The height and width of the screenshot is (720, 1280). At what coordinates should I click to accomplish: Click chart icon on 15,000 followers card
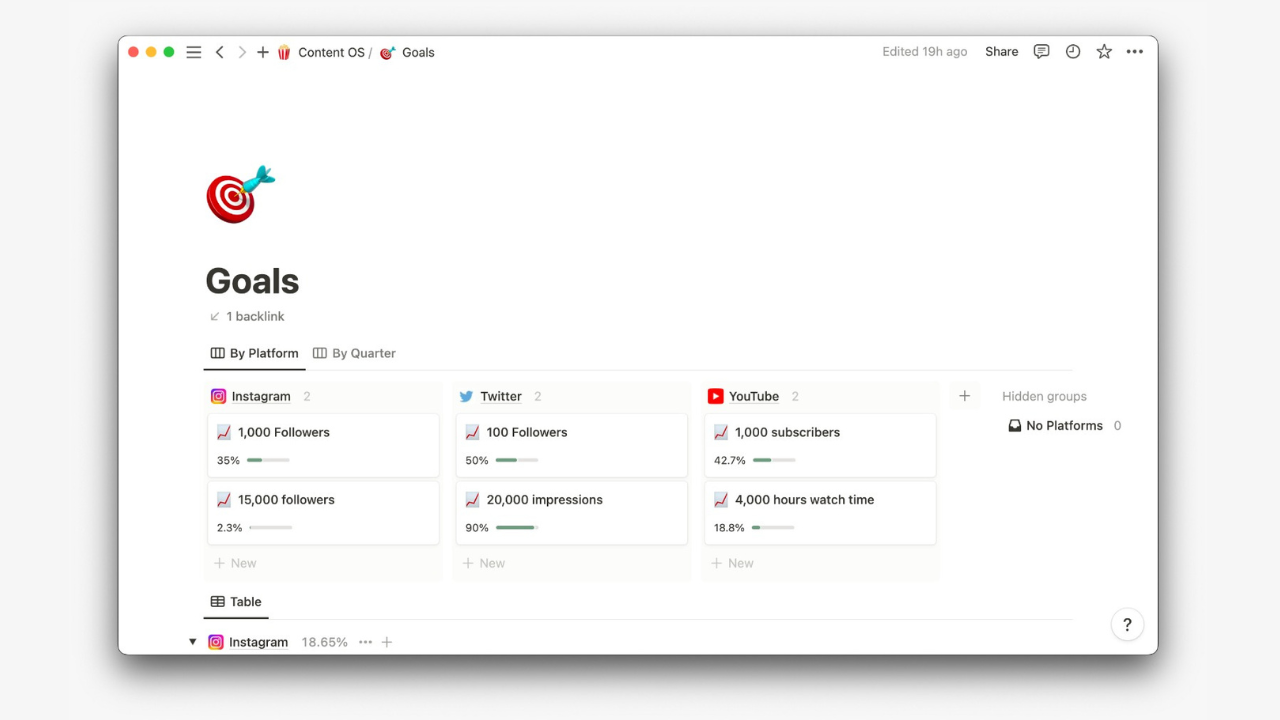tap(224, 500)
